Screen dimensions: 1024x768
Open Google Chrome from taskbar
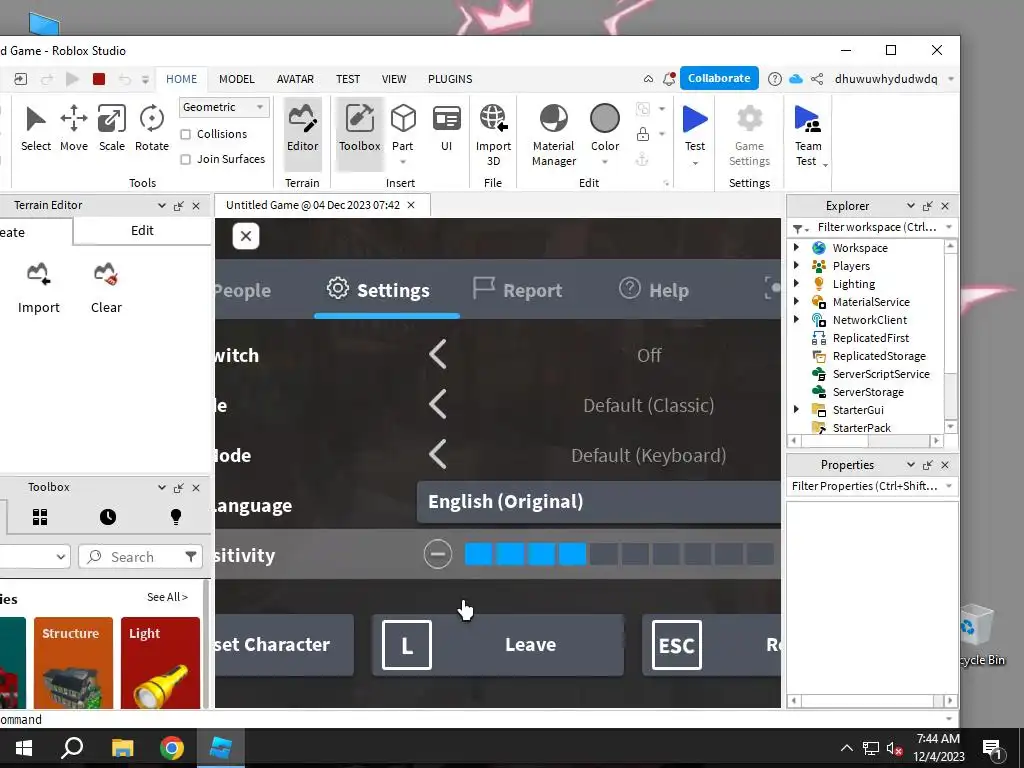click(172, 748)
